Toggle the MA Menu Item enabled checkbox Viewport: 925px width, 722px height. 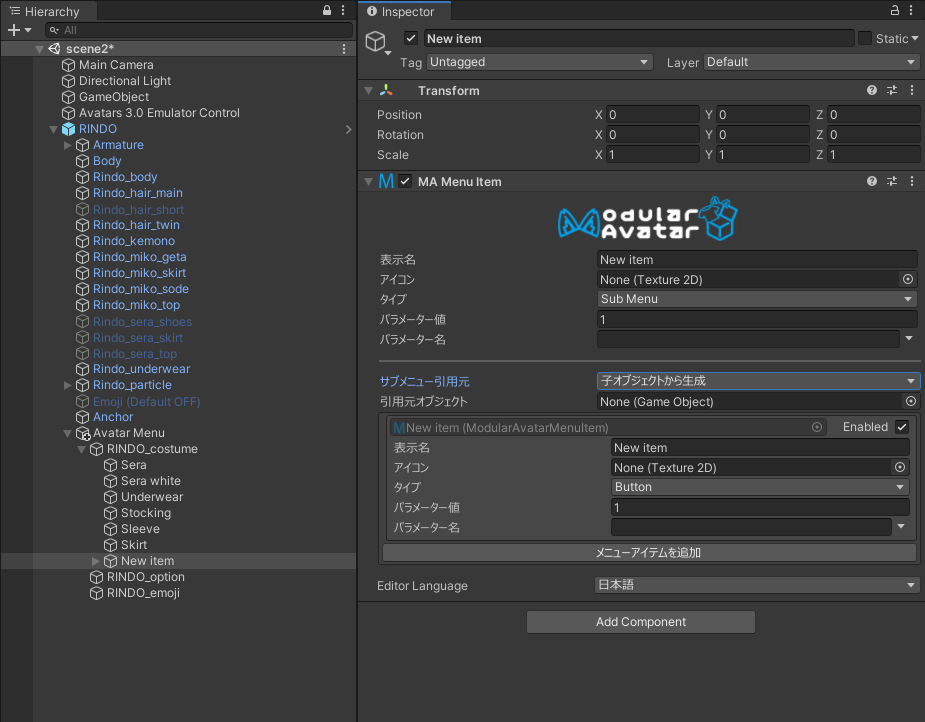pos(405,181)
